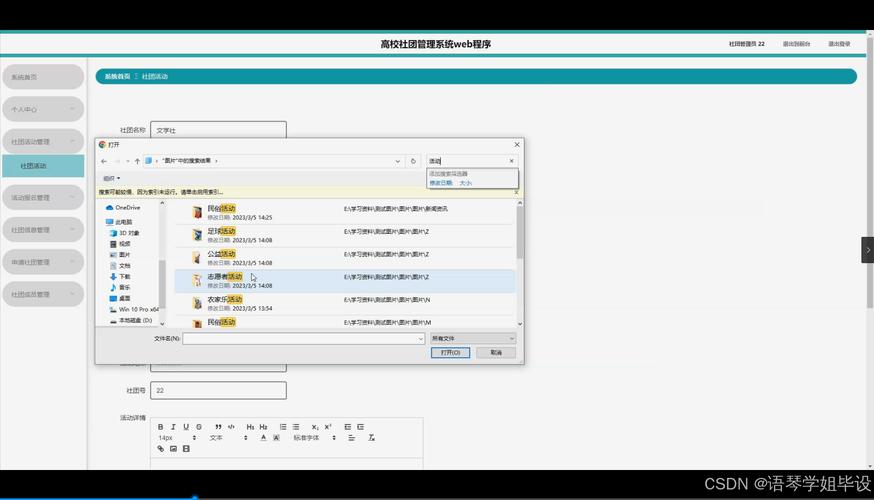Toggle Bold in the rich text editor
The width and height of the screenshot is (874, 500).
pyautogui.click(x=161, y=427)
